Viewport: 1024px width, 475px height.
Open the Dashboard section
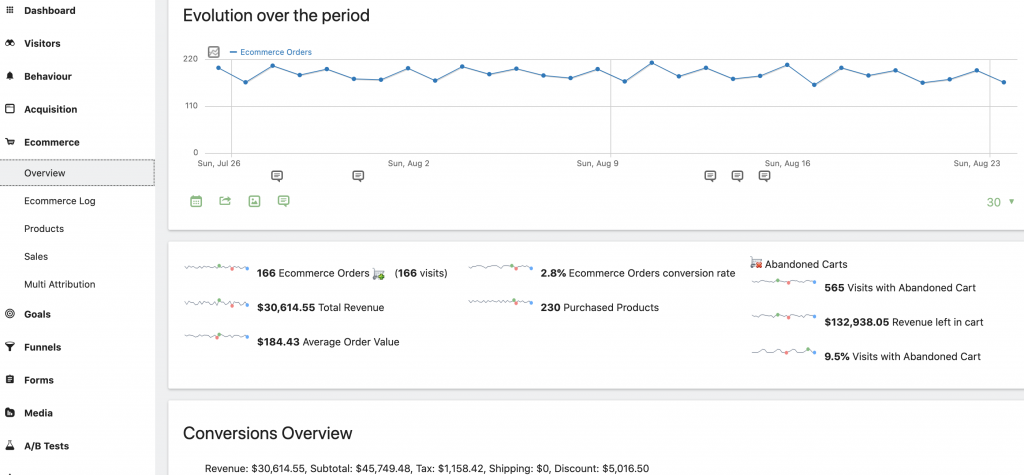click(x=50, y=10)
